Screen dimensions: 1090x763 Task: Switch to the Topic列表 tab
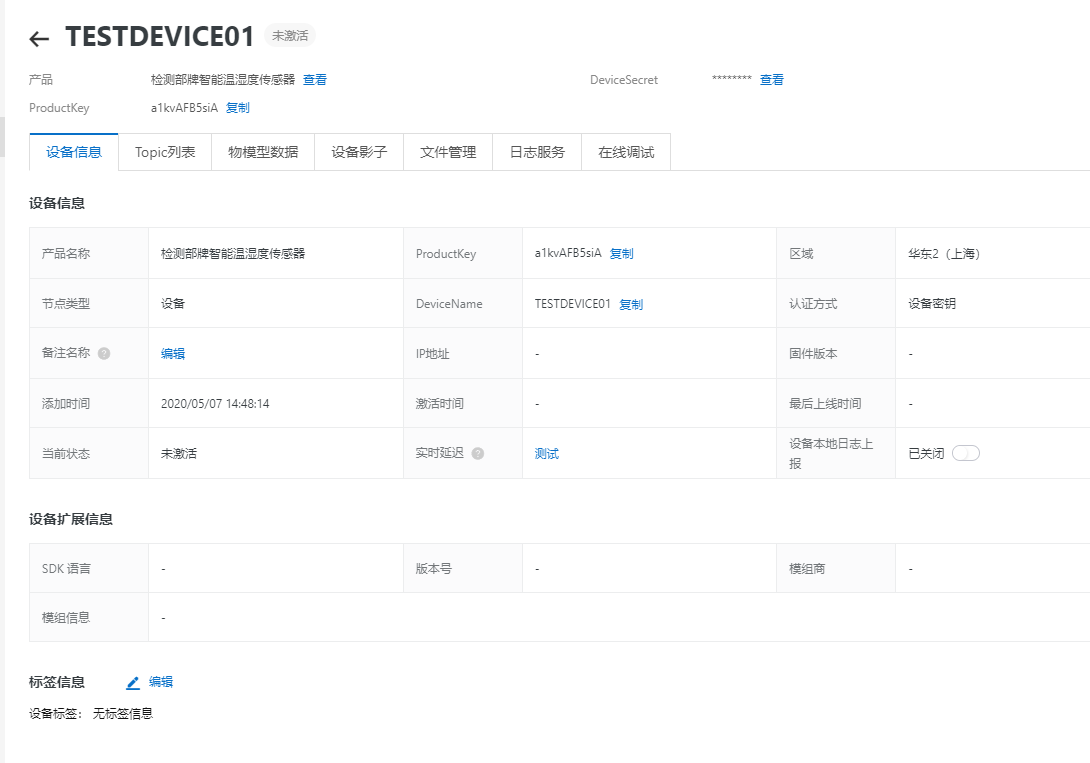165,152
